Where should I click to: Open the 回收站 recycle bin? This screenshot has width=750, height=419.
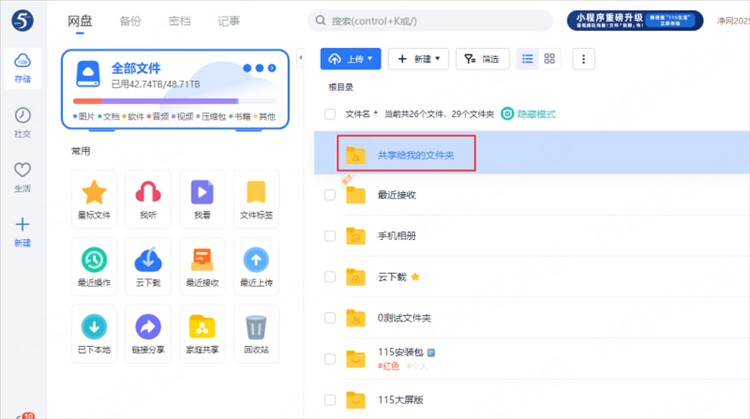[256, 334]
